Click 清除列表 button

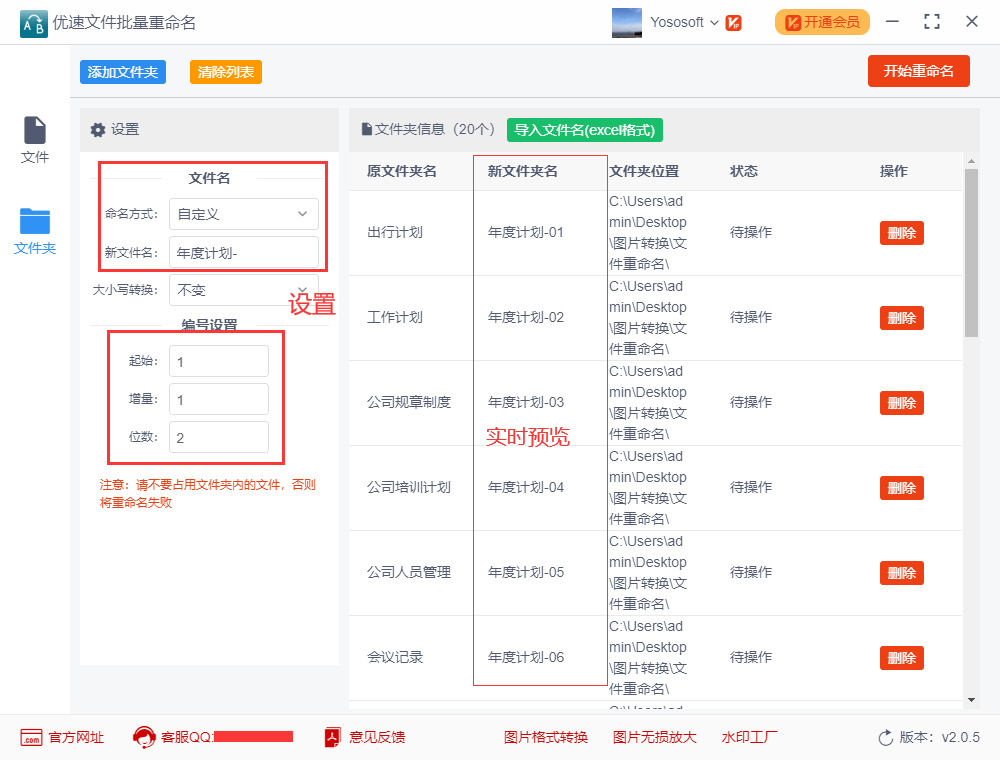(226, 72)
